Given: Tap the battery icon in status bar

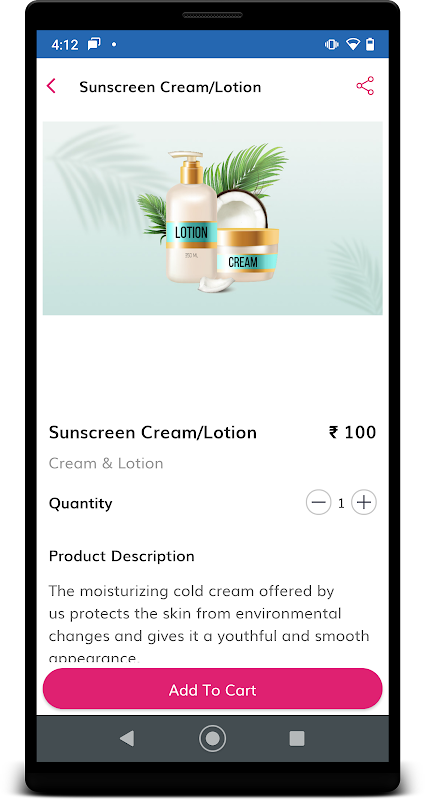Looking at the screenshot, I should pos(370,44).
